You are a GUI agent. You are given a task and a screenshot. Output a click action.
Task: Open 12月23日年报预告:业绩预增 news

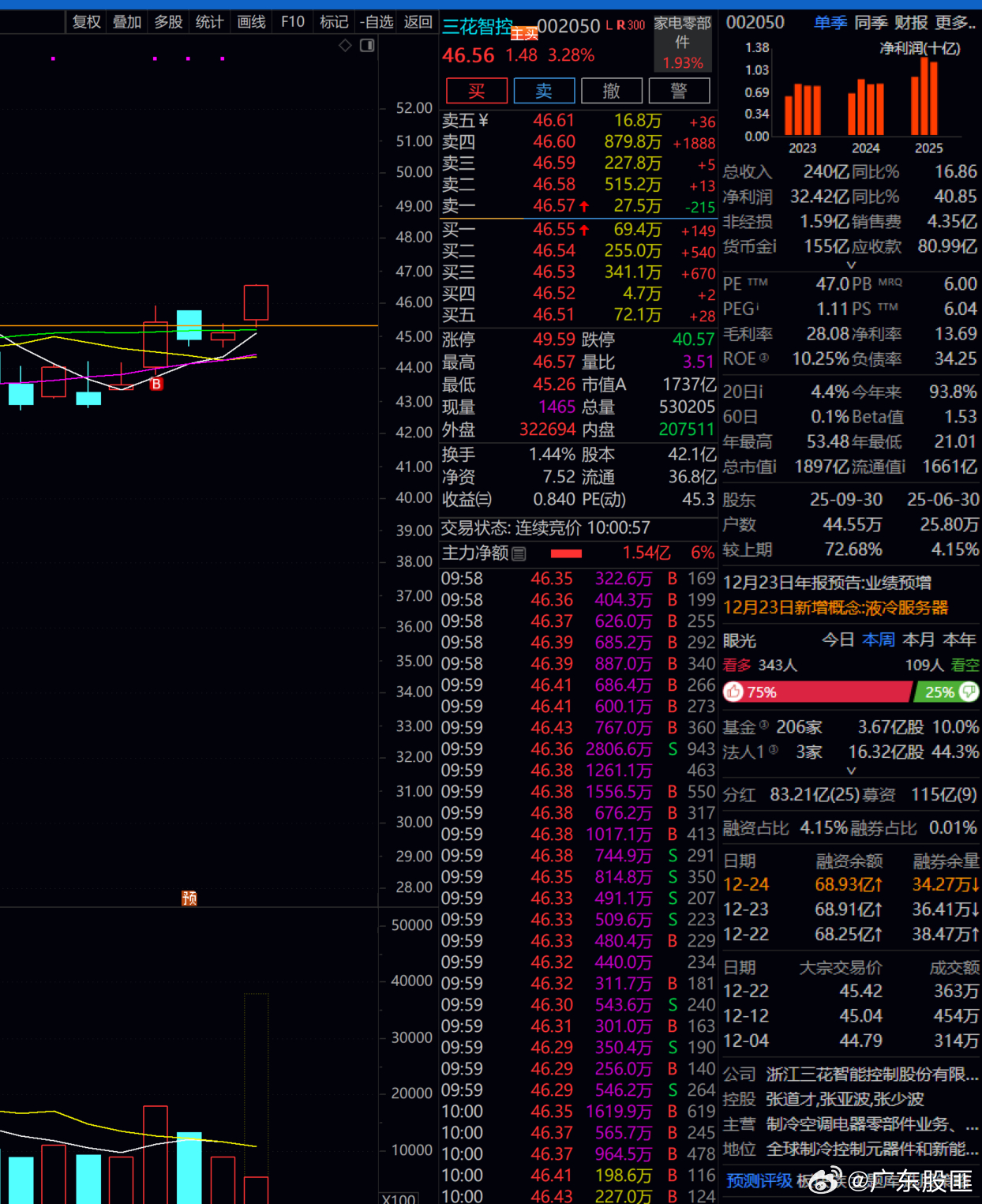coord(827,583)
